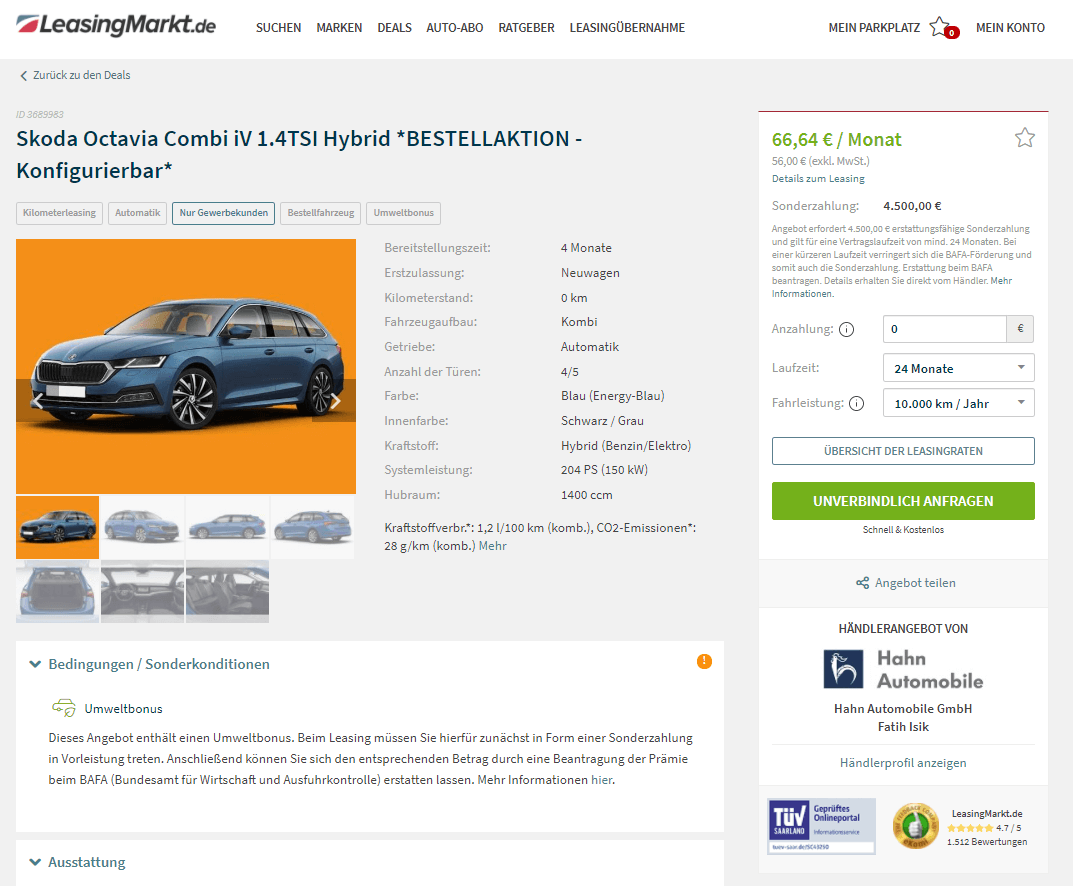Image resolution: width=1073 pixels, height=886 pixels.
Task: Select the Bestellfahrzeug tag
Action: [321, 213]
